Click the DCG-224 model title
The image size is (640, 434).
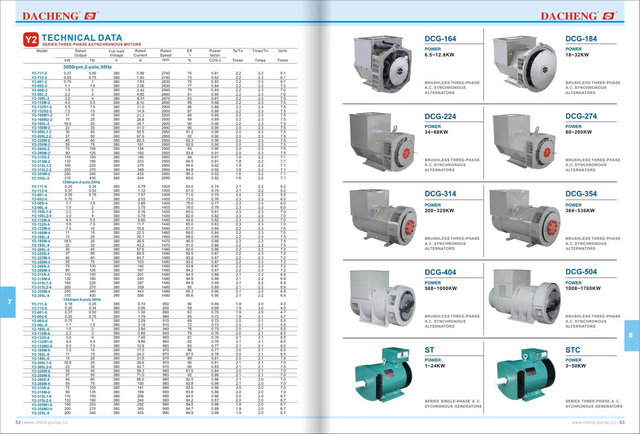[x=440, y=116]
